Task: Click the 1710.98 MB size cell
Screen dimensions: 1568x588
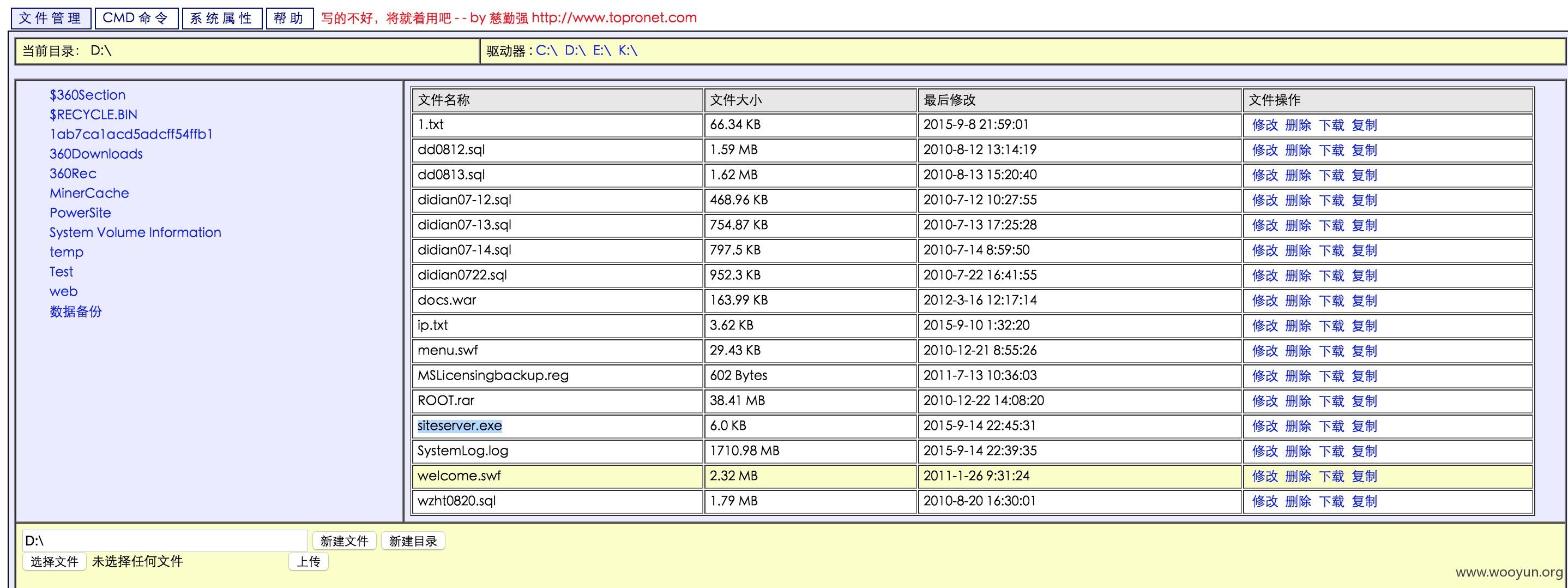Action: pos(811,451)
